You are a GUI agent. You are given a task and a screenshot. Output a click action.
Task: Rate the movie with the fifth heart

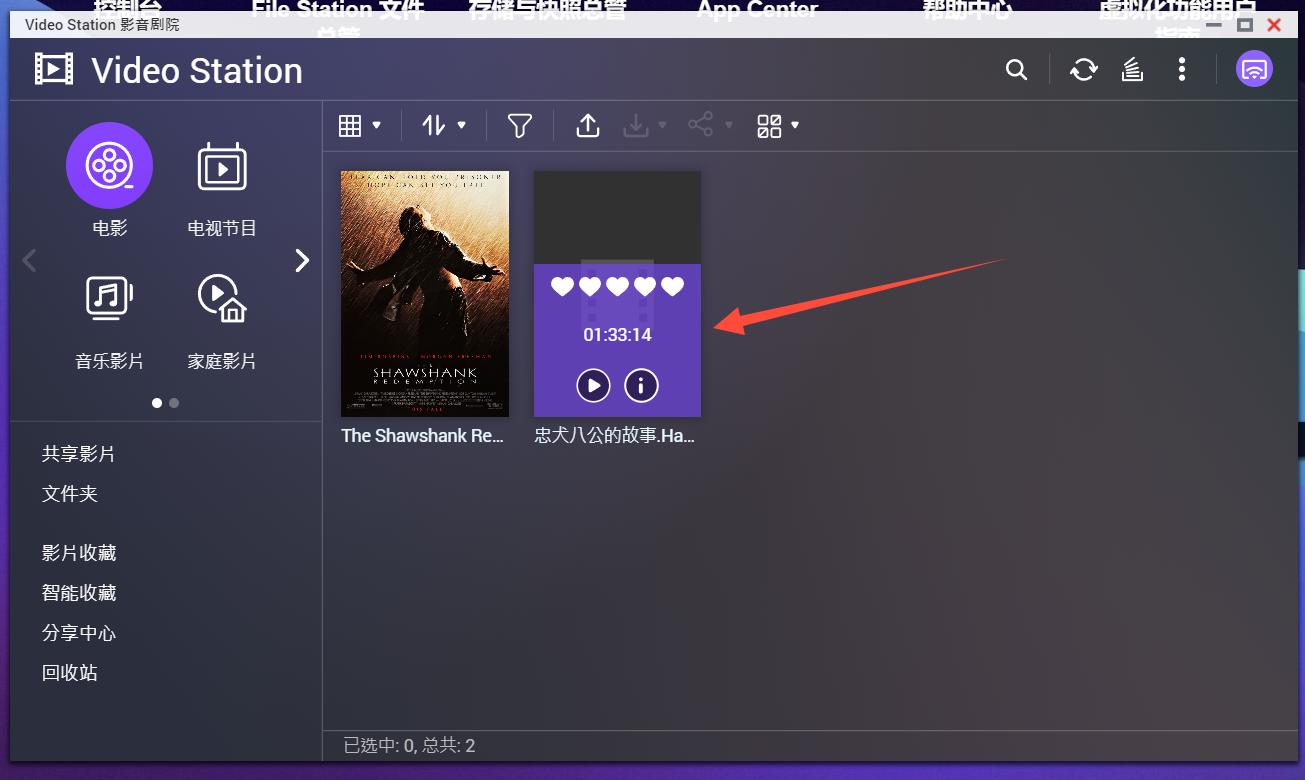point(673,287)
